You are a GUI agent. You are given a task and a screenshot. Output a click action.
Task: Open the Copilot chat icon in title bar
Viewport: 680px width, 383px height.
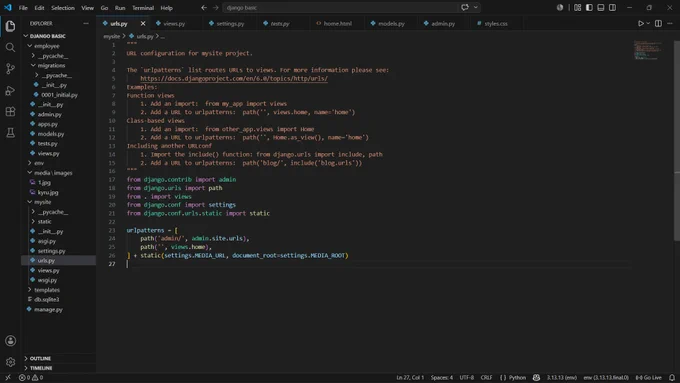tap(465, 7)
